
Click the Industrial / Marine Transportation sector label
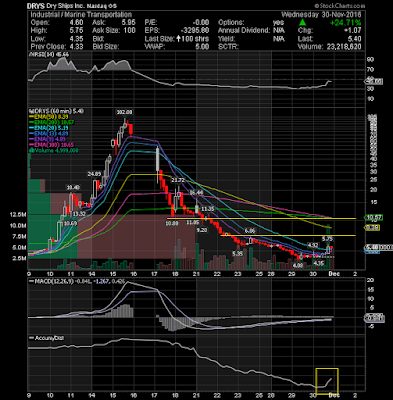(81, 15)
